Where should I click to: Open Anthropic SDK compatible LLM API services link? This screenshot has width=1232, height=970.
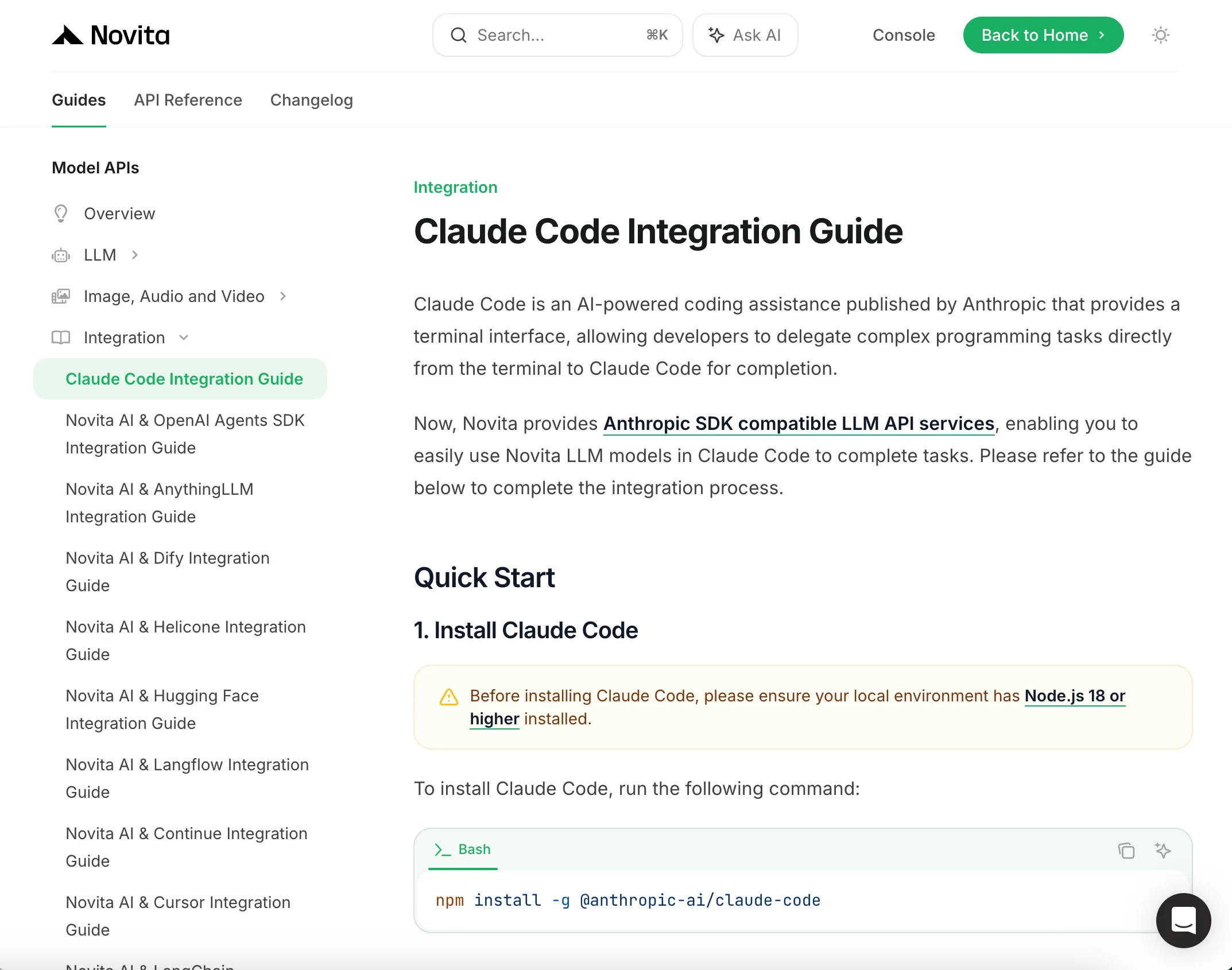pyautogui.click(x=799, y=424)
